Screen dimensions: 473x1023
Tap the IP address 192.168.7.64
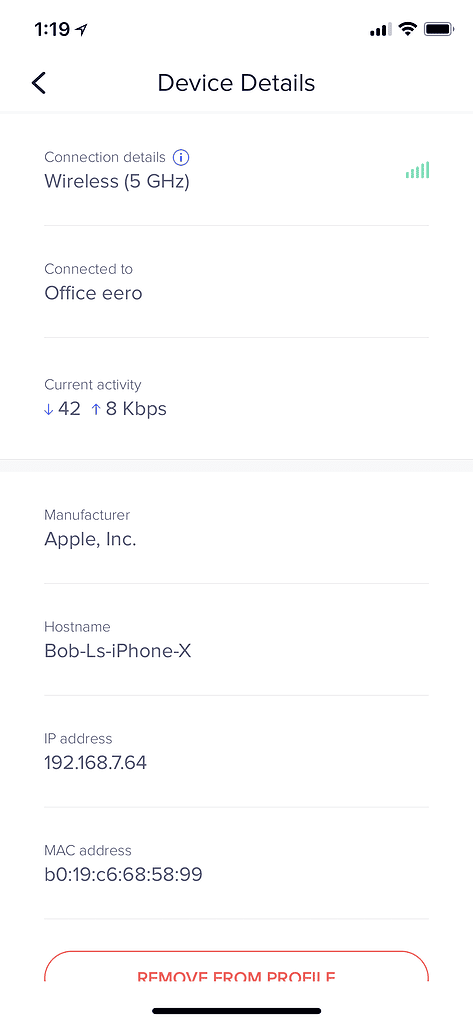point(96,762)
